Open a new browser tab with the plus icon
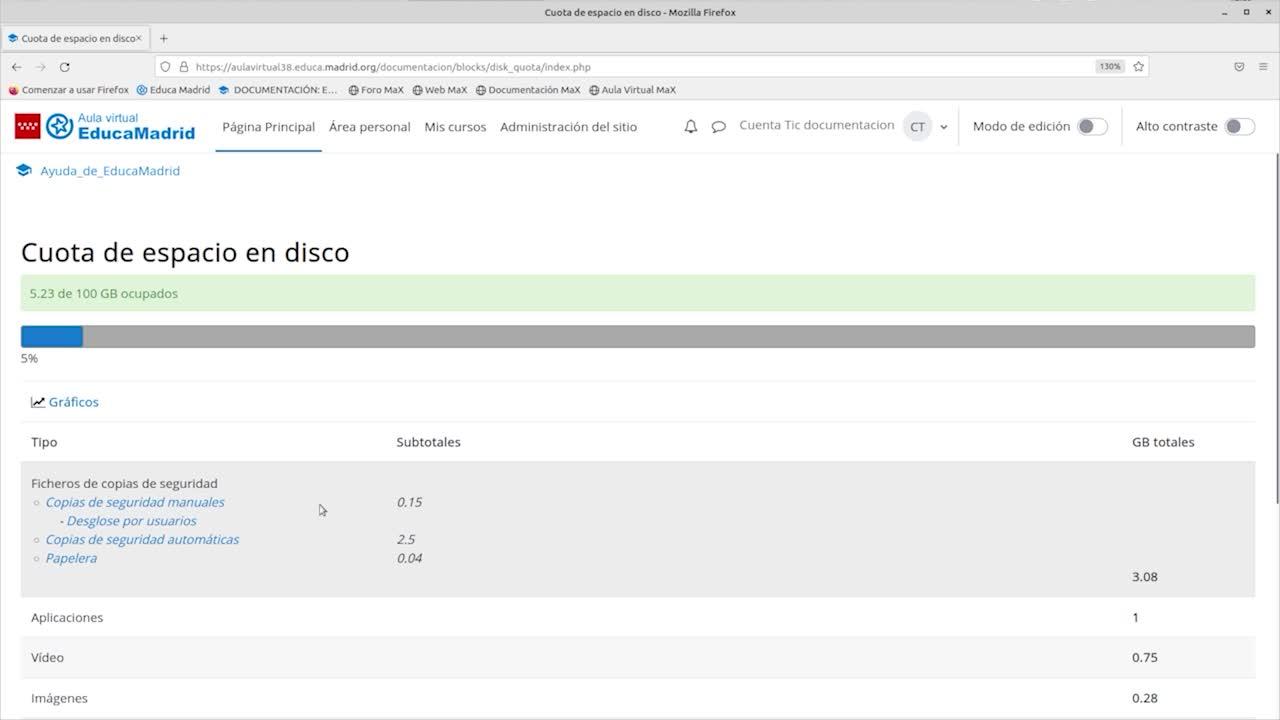Viewport: 1280px width, 720px height. 164,38
